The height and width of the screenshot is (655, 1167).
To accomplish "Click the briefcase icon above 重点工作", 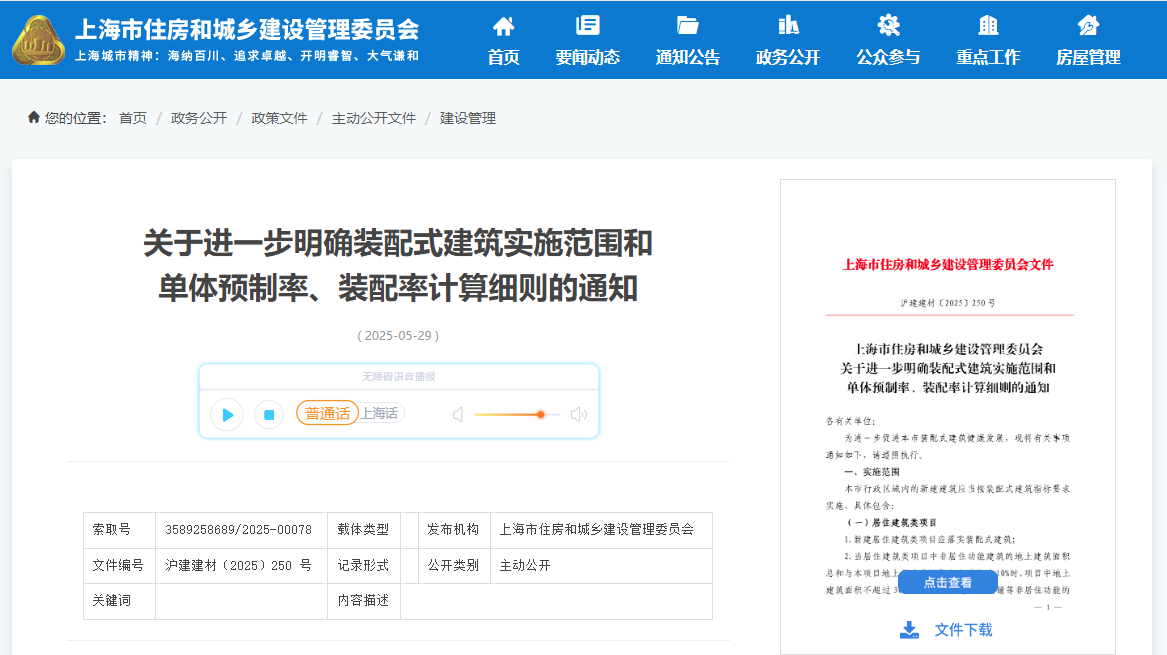I will 987,27.
